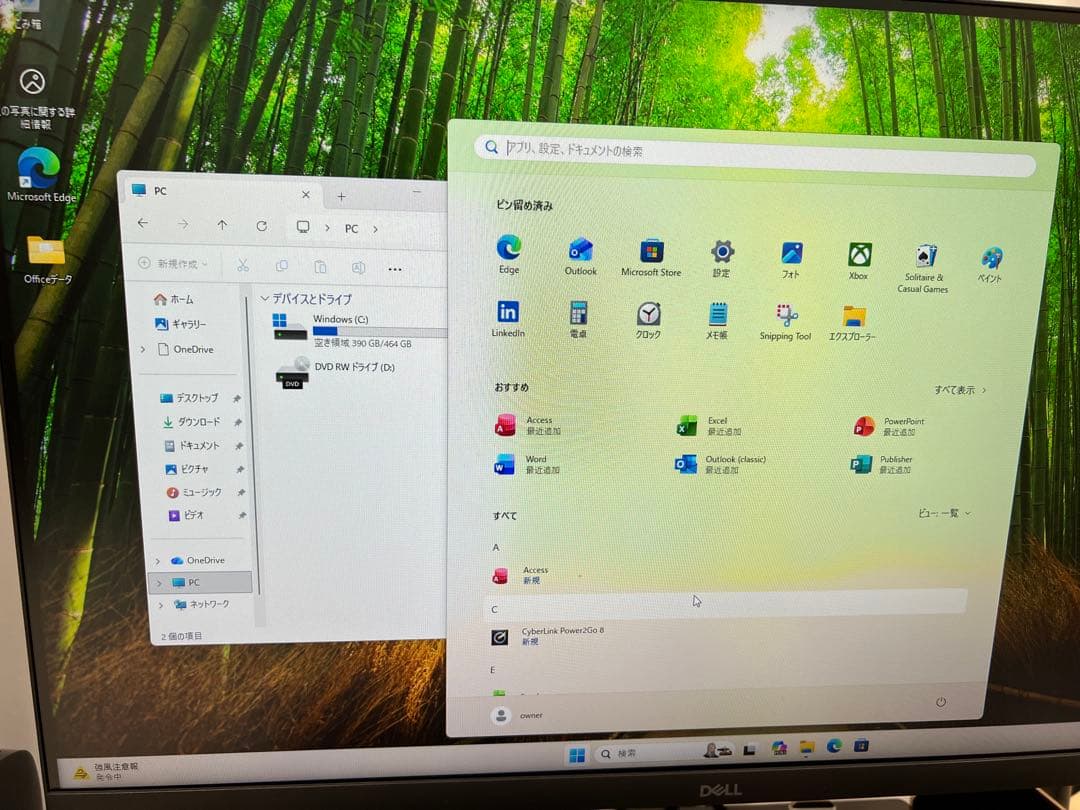Viewport: 1080px width, 810px height.
Task: Open the three-dot more menu in Explorer
Action: pyautogui.click(x=395, y=269)
